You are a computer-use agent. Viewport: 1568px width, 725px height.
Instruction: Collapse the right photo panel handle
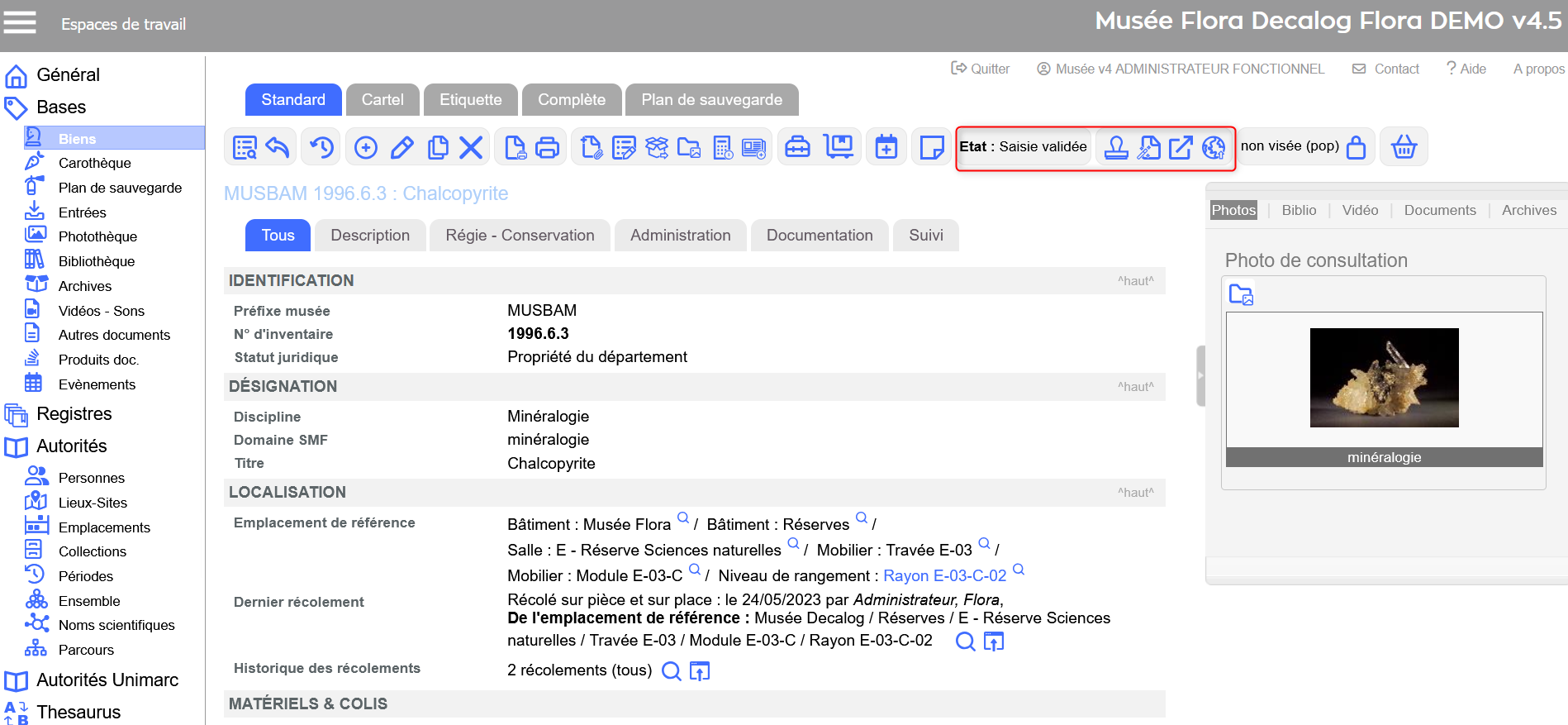1200,375
